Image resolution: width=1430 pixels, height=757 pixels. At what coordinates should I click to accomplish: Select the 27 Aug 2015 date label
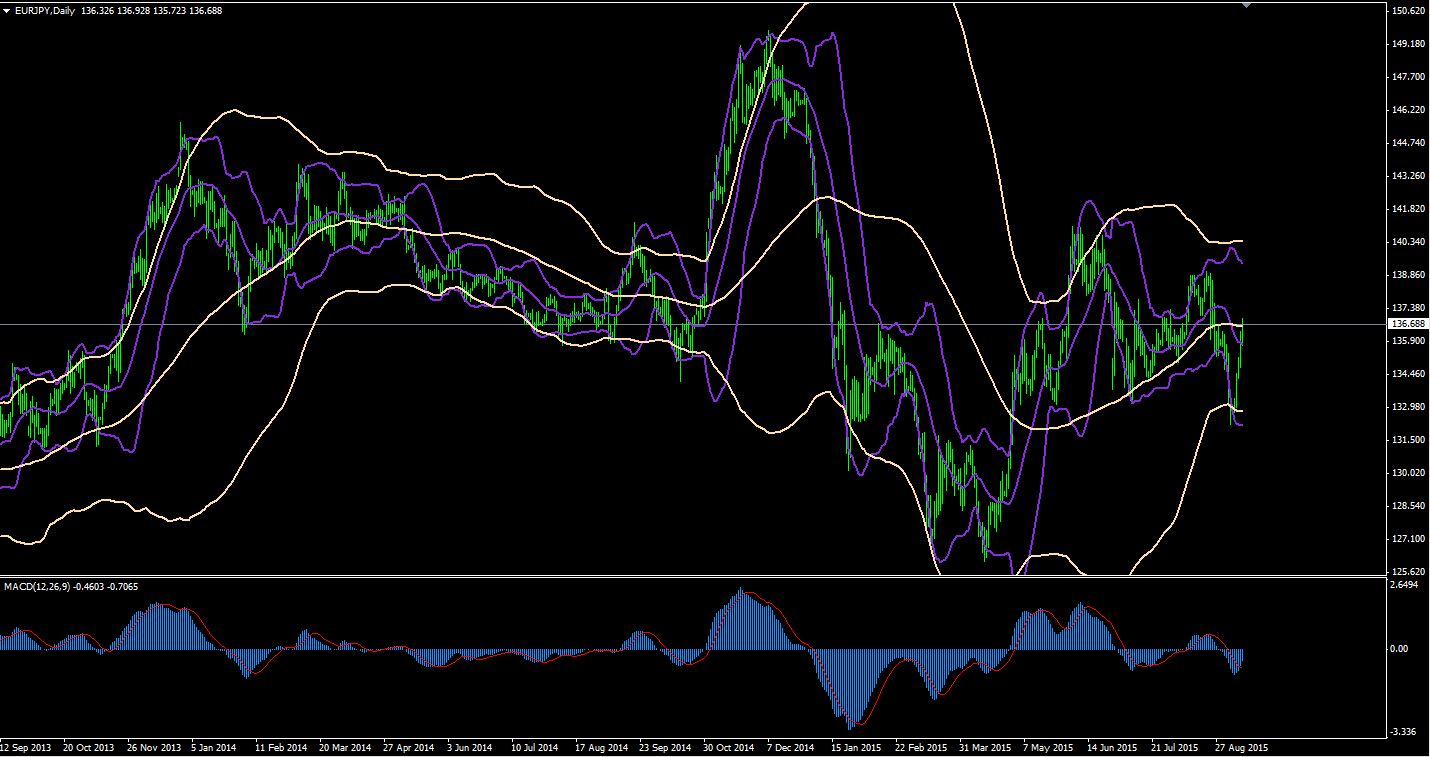[x=1240, y=747]
